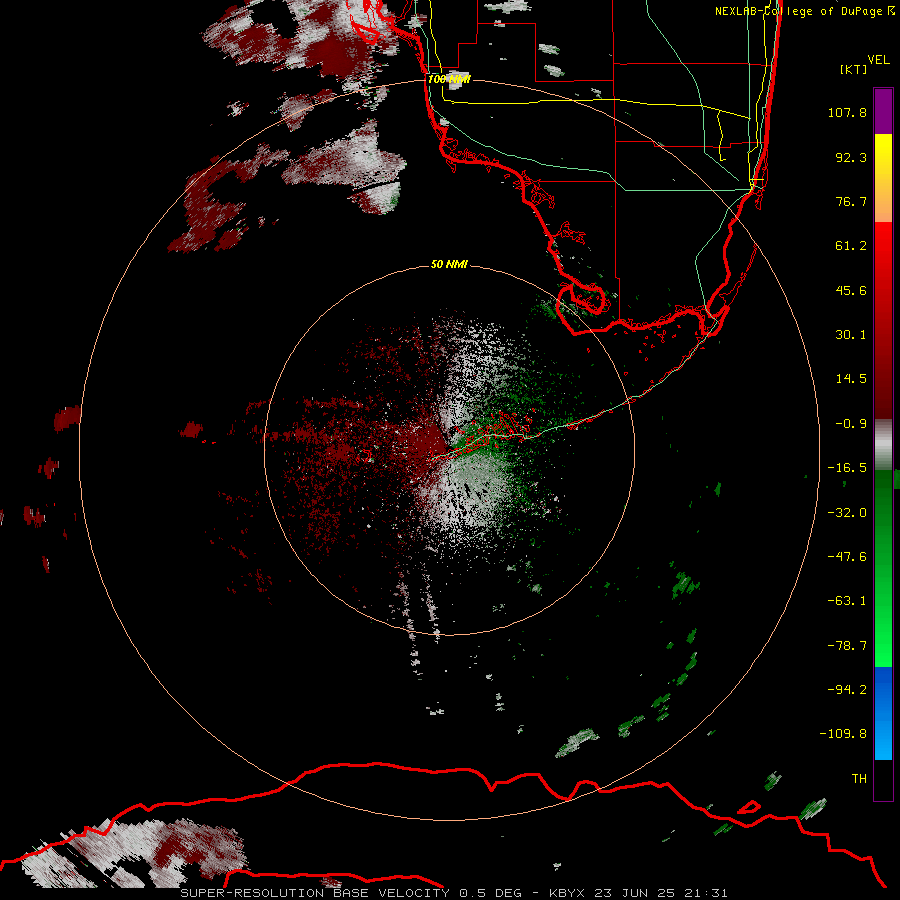Click the -63.1 velocity scale value

(847, 601)
